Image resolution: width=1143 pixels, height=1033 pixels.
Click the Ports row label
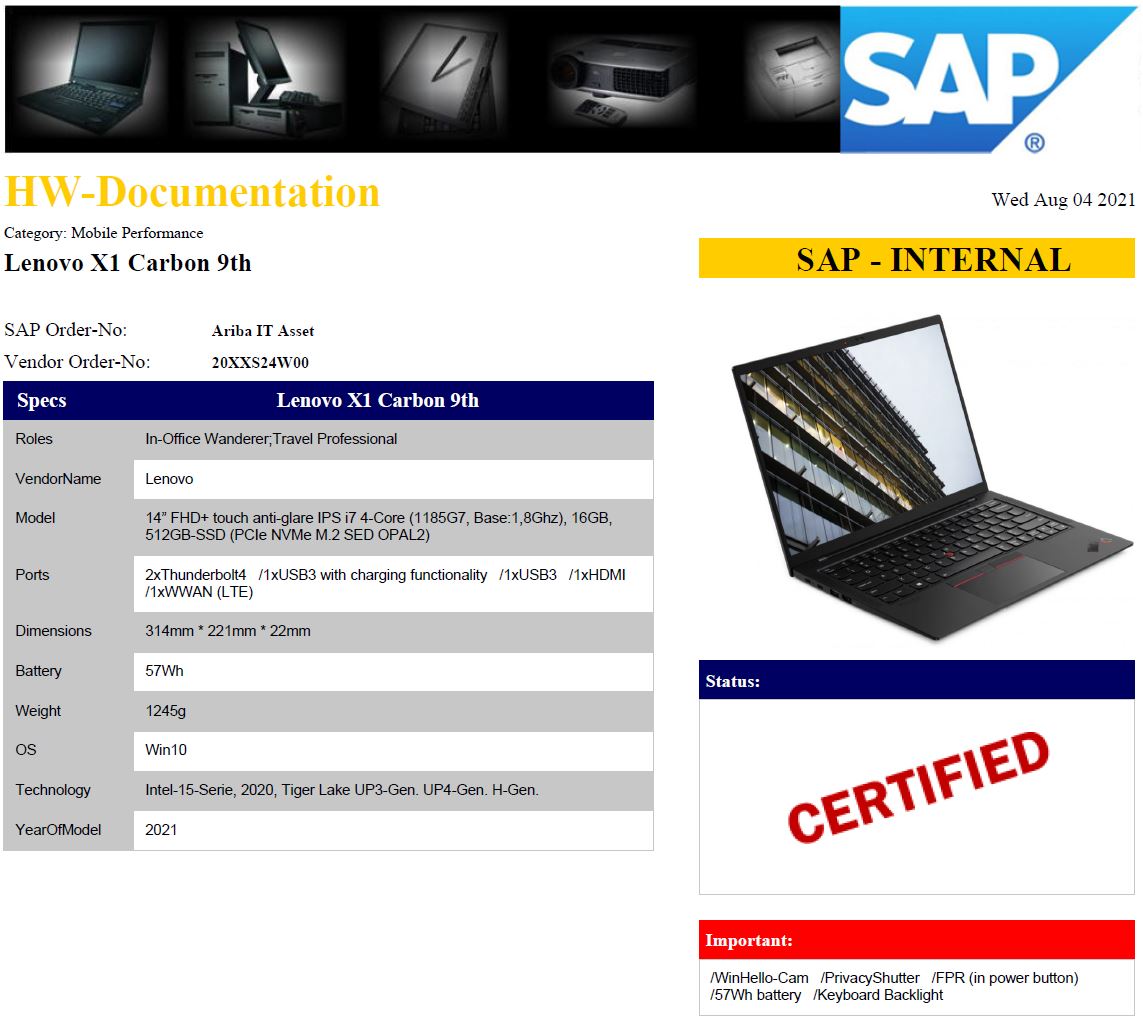click(x=32, y=575)
